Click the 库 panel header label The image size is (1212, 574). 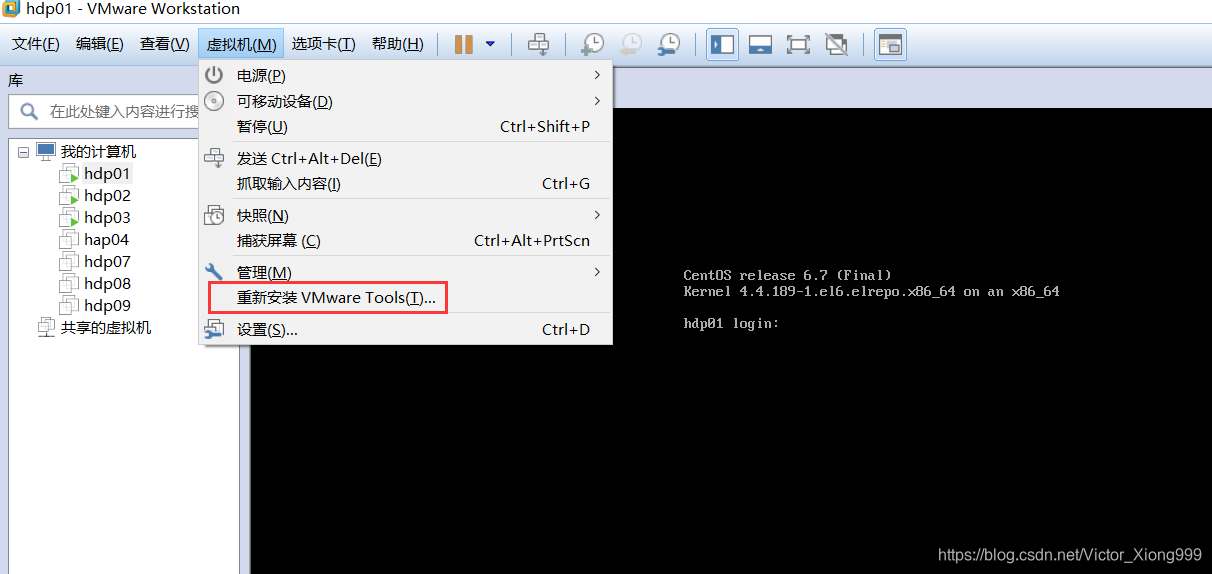15,80
